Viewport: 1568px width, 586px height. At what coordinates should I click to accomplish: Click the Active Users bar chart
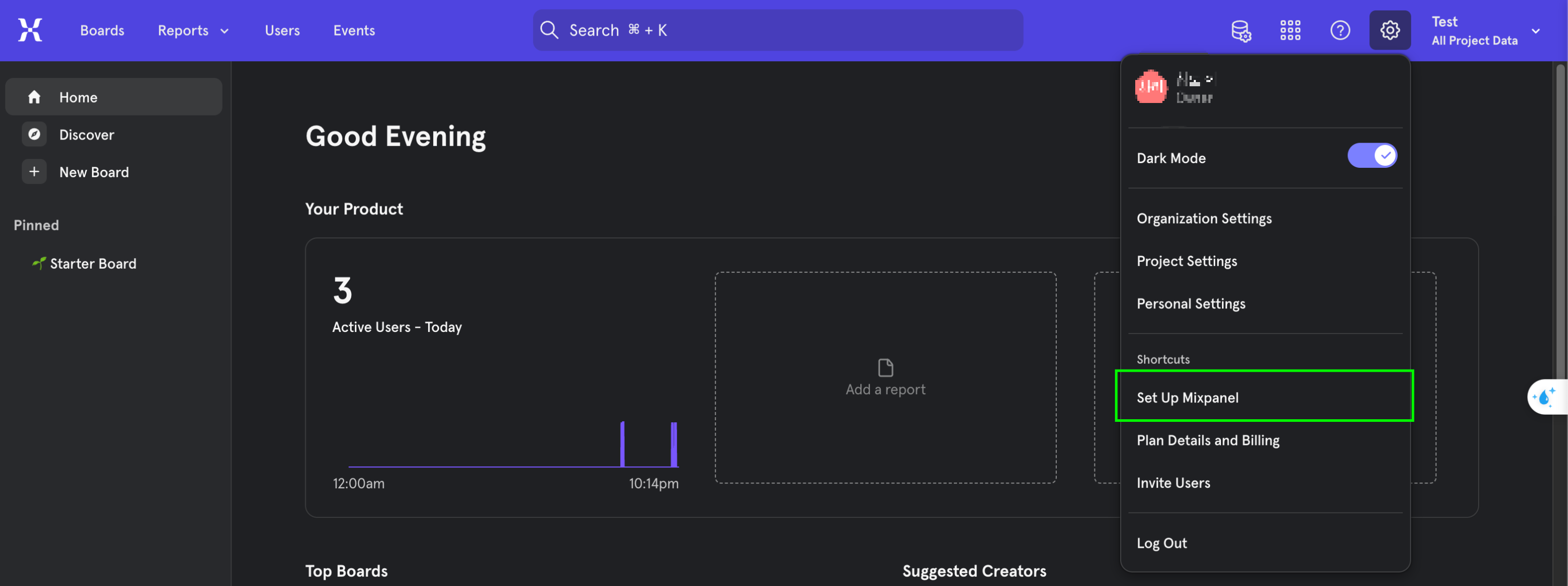(513, 444)
